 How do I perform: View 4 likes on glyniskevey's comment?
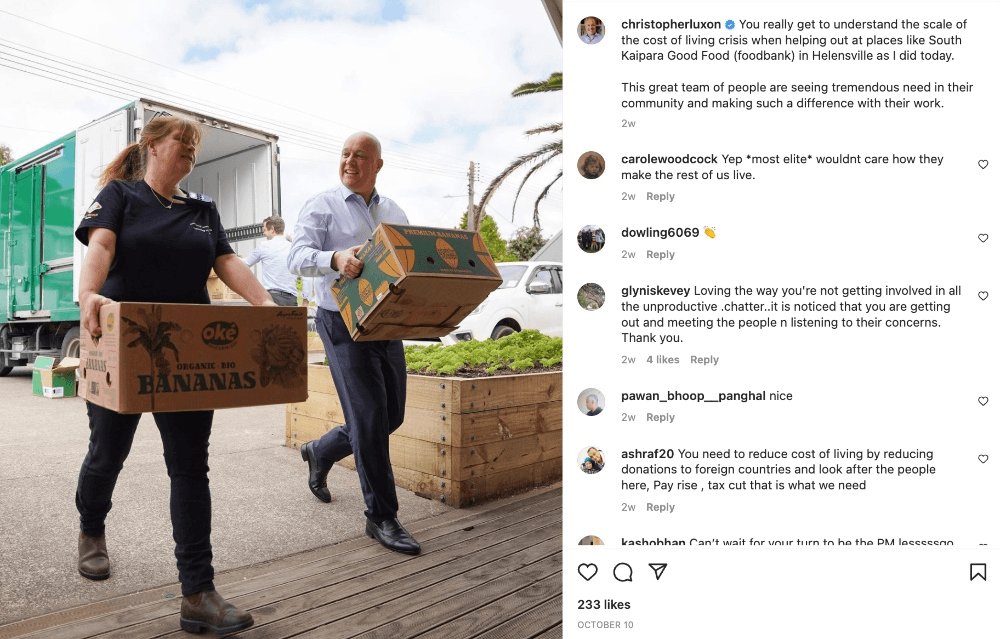click(663, 360)
